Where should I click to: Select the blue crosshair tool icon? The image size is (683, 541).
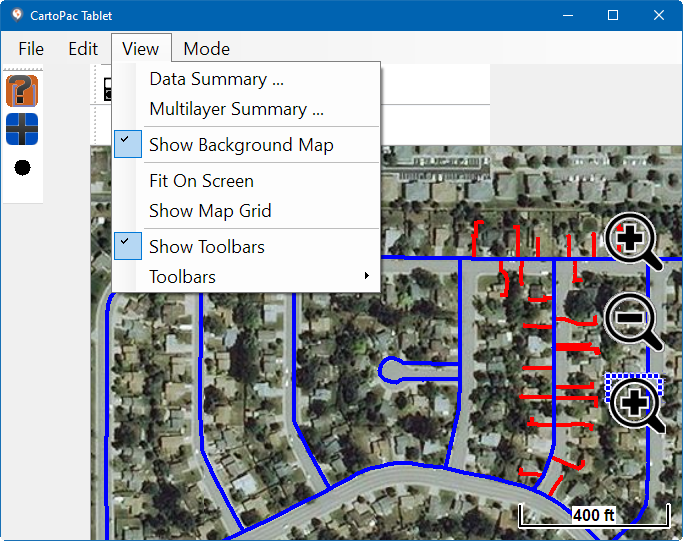[x=22, y=129]
